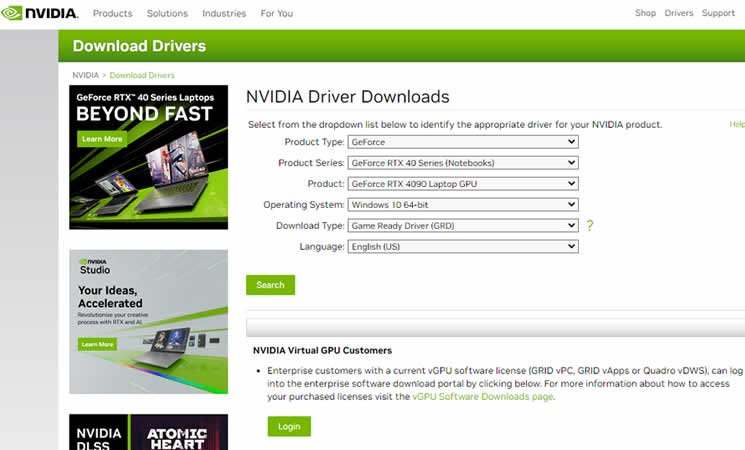The image size is (745, 450).
Task: Click Learn More on RTX 40 Series banner
Action: 102,139
